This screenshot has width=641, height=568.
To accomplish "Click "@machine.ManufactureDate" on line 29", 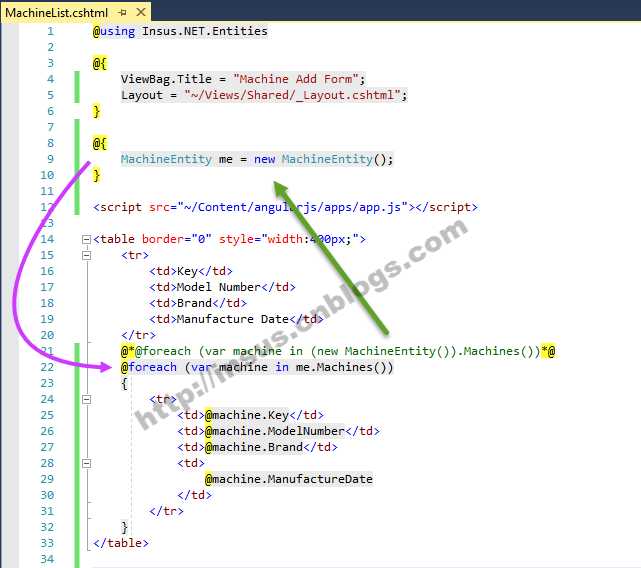I will pyautogui.click(x=289, y=479).
